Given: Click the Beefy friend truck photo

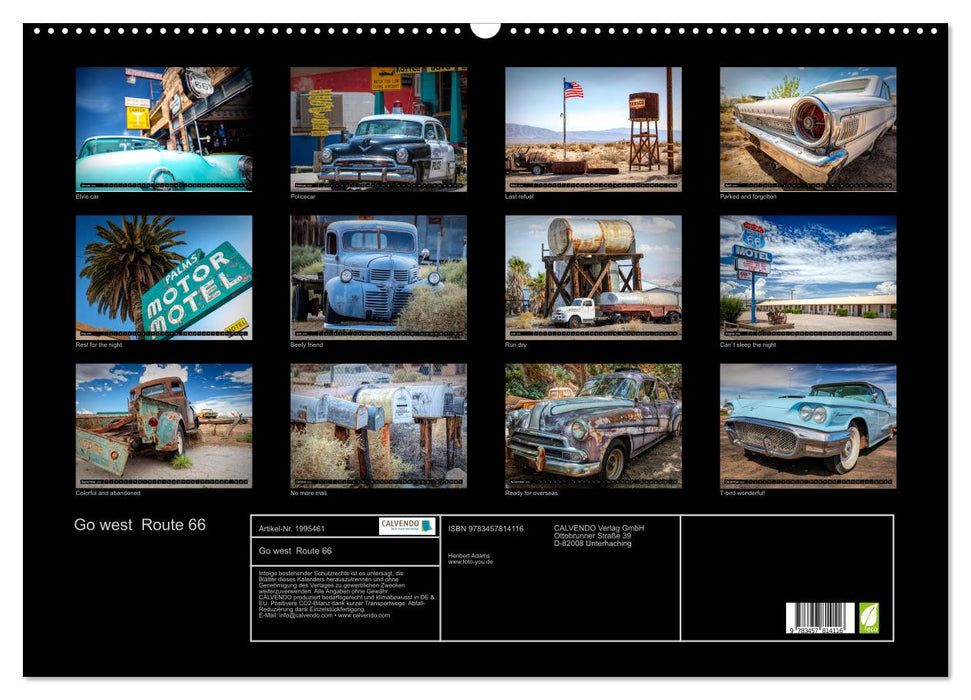Looking at the screenshot, I should pyautogui.click(x=379, y=275).
